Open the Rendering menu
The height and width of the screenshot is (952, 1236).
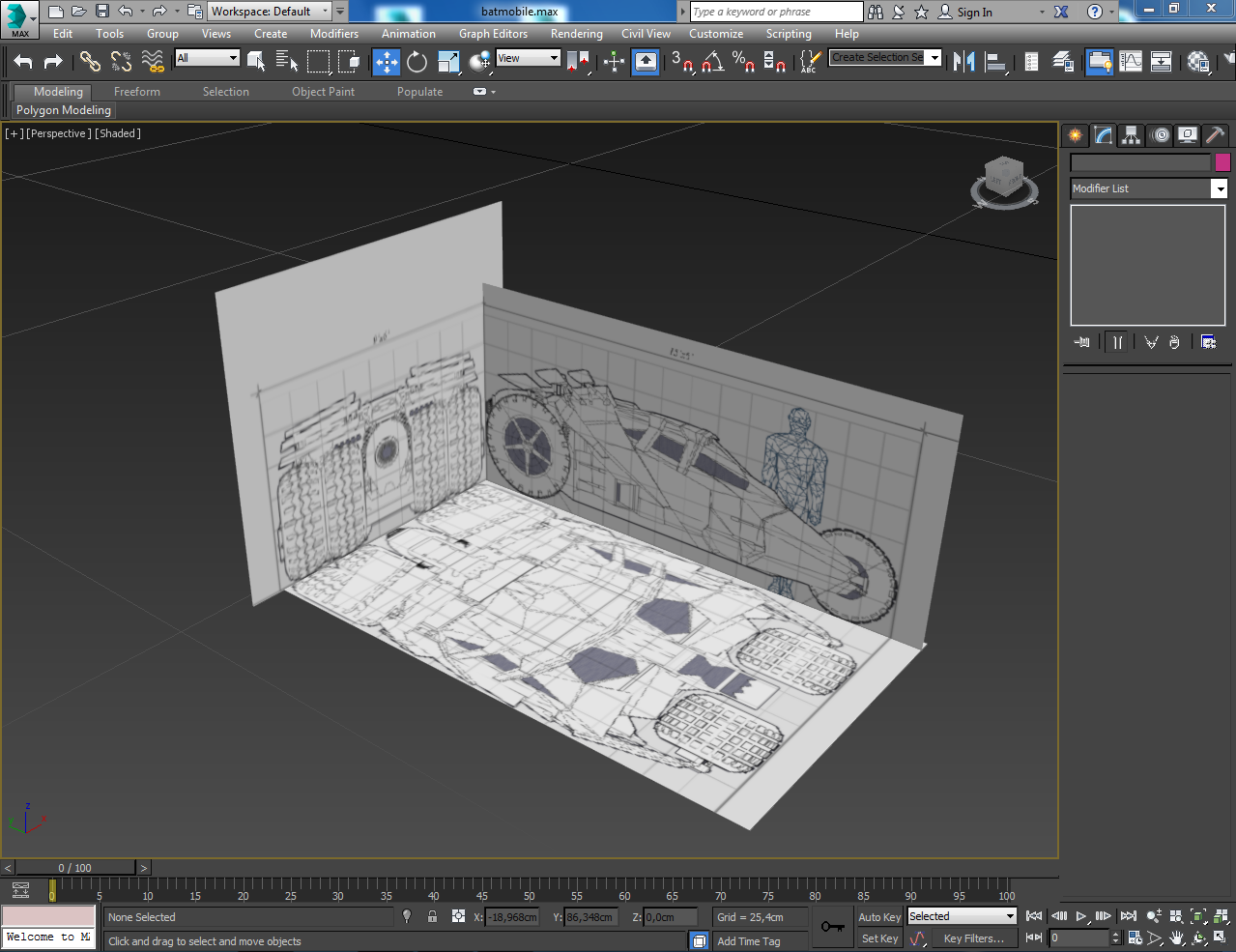(x=577, y=34)
